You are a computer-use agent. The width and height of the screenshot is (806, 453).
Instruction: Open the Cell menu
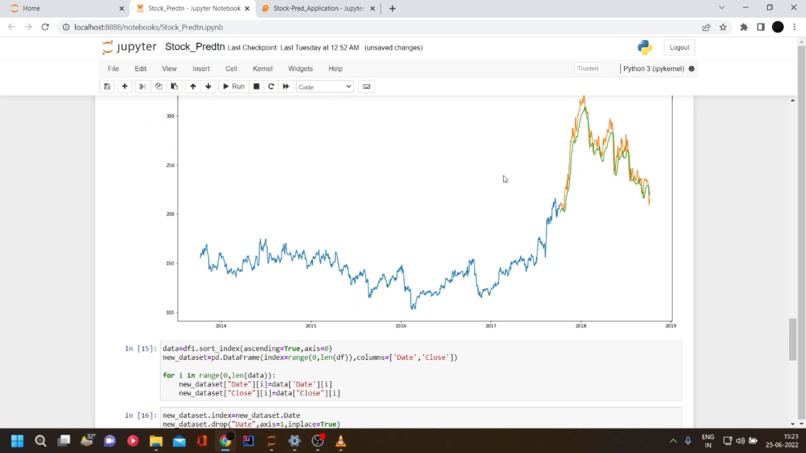[231, 68]
